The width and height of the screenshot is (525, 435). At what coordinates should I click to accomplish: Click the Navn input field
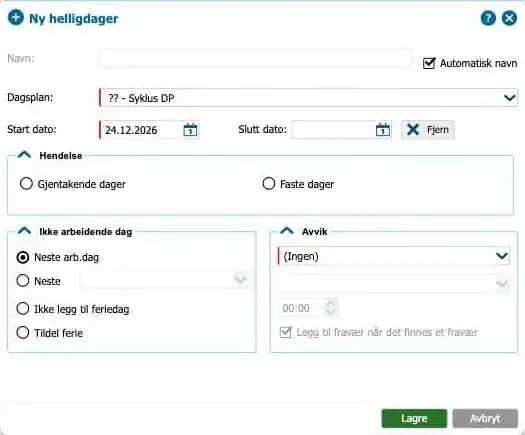255,58
